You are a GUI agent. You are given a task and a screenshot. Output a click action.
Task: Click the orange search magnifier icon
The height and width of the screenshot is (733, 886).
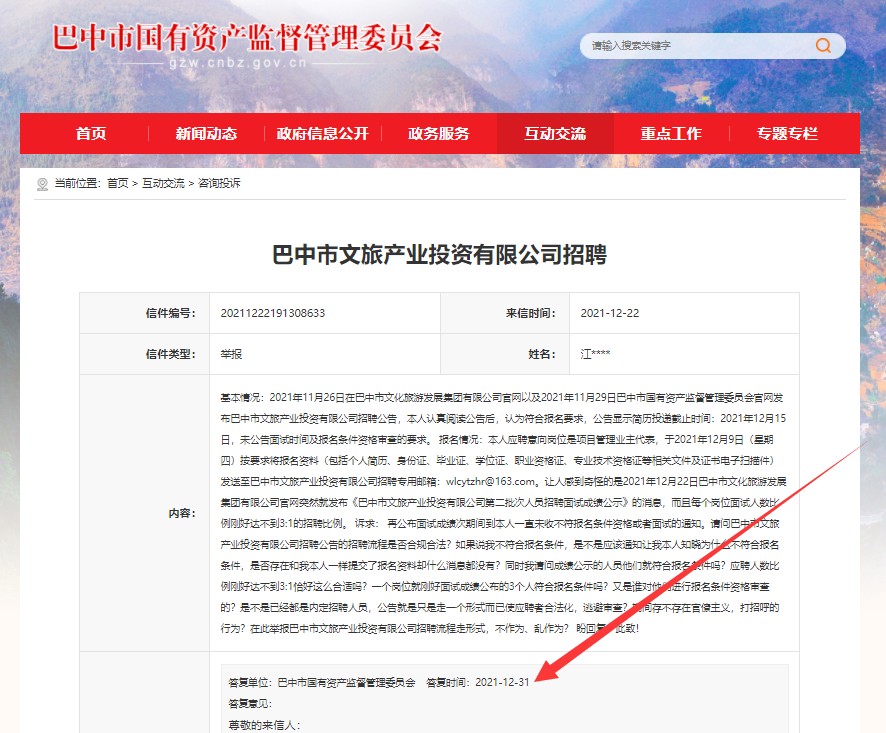click(x=823, y=45)
